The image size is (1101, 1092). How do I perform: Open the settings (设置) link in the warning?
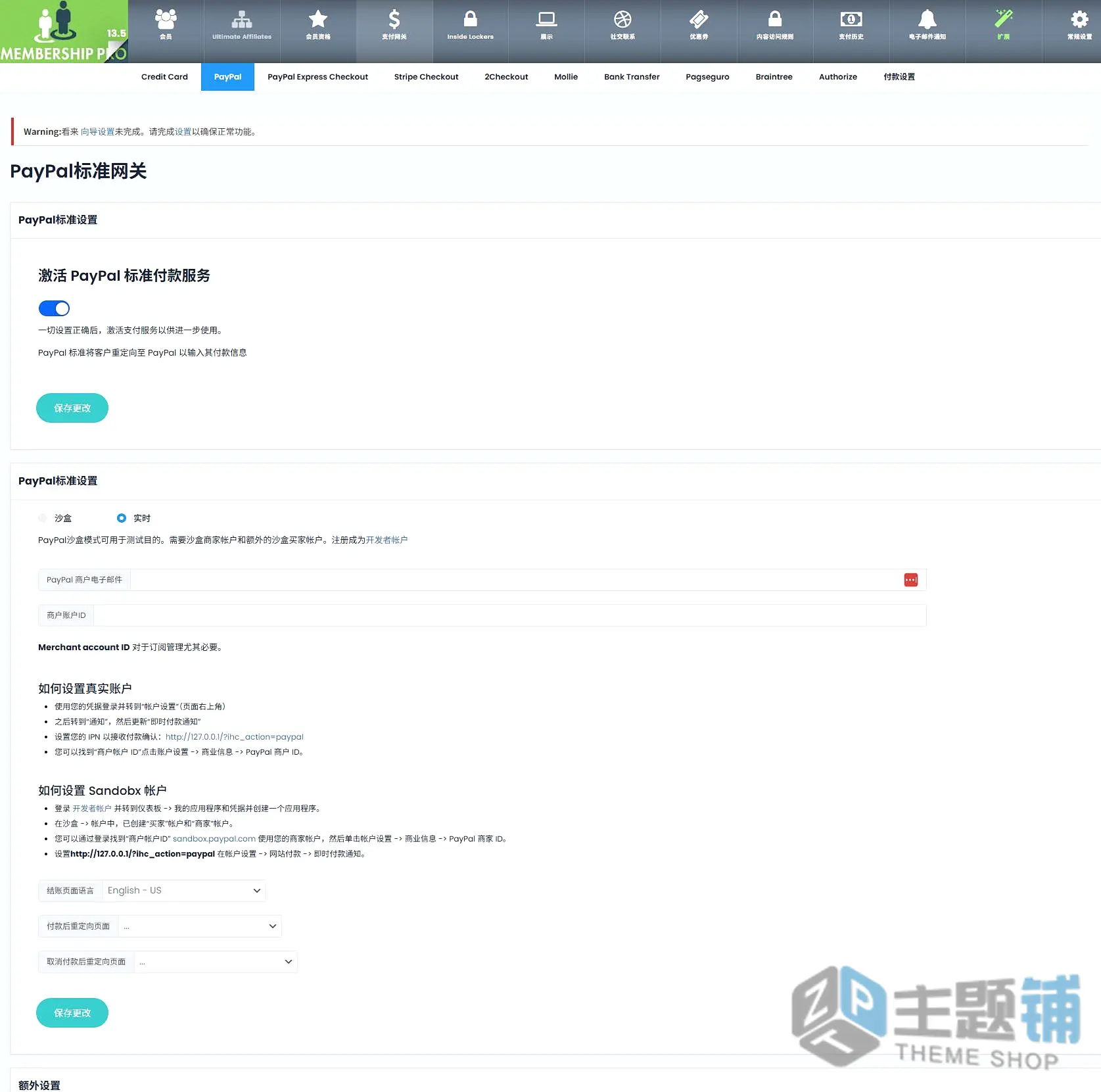[183, 131]
